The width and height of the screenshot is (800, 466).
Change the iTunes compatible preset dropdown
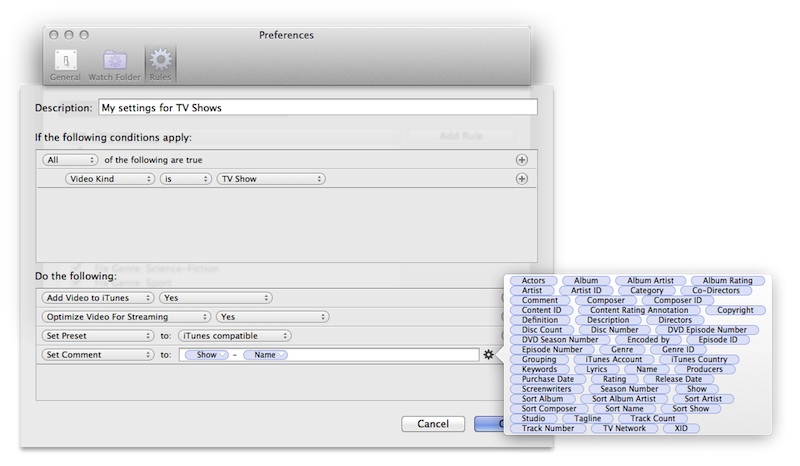(235, 336)
